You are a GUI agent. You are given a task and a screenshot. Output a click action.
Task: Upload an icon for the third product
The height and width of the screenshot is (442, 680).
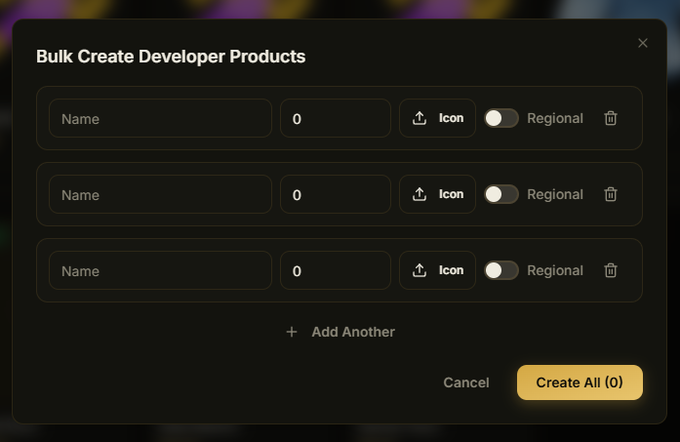tap(437, 270)
